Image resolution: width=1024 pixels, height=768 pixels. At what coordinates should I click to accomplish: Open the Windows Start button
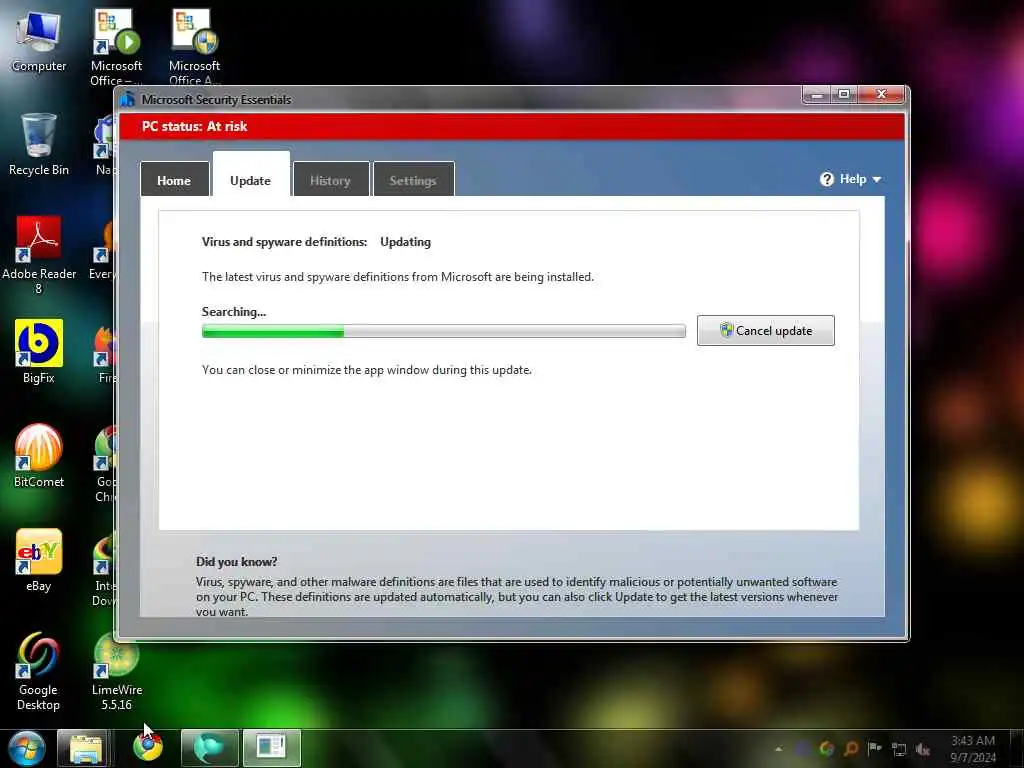[26, 748]
